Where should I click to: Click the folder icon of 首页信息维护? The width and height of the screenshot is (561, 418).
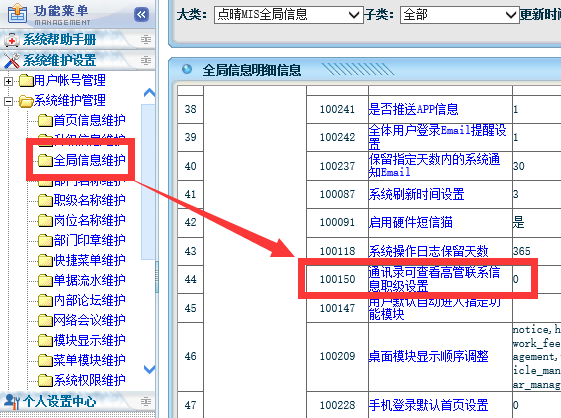pos(45,121)
